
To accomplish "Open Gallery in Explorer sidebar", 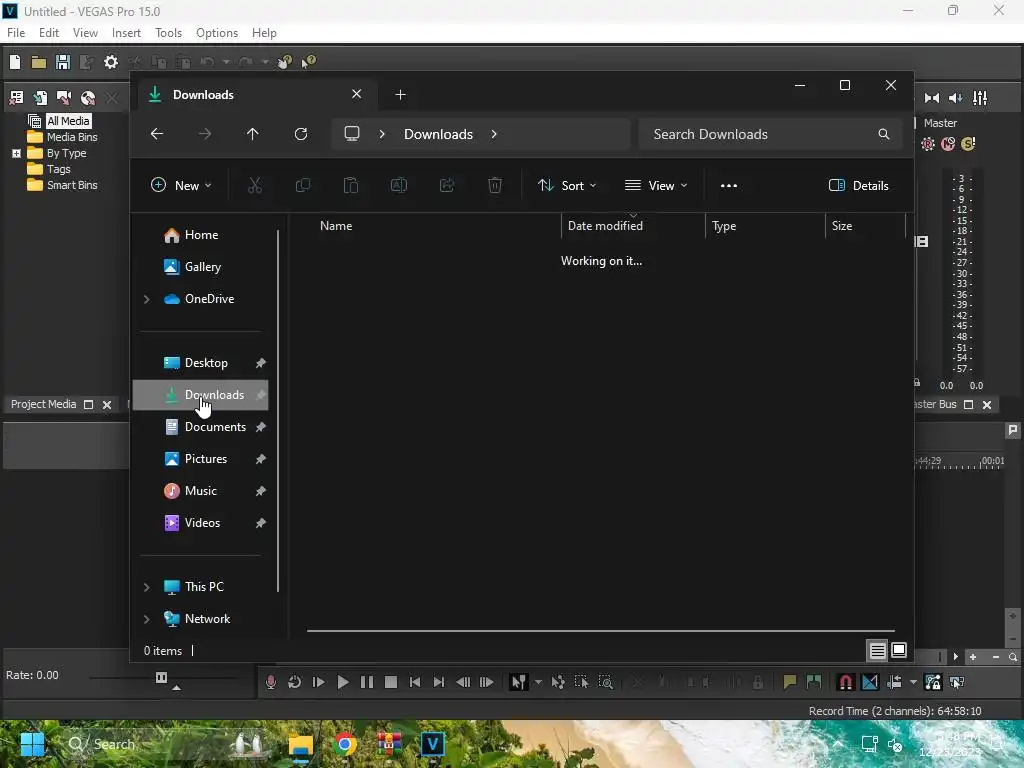I will (200, 267).
